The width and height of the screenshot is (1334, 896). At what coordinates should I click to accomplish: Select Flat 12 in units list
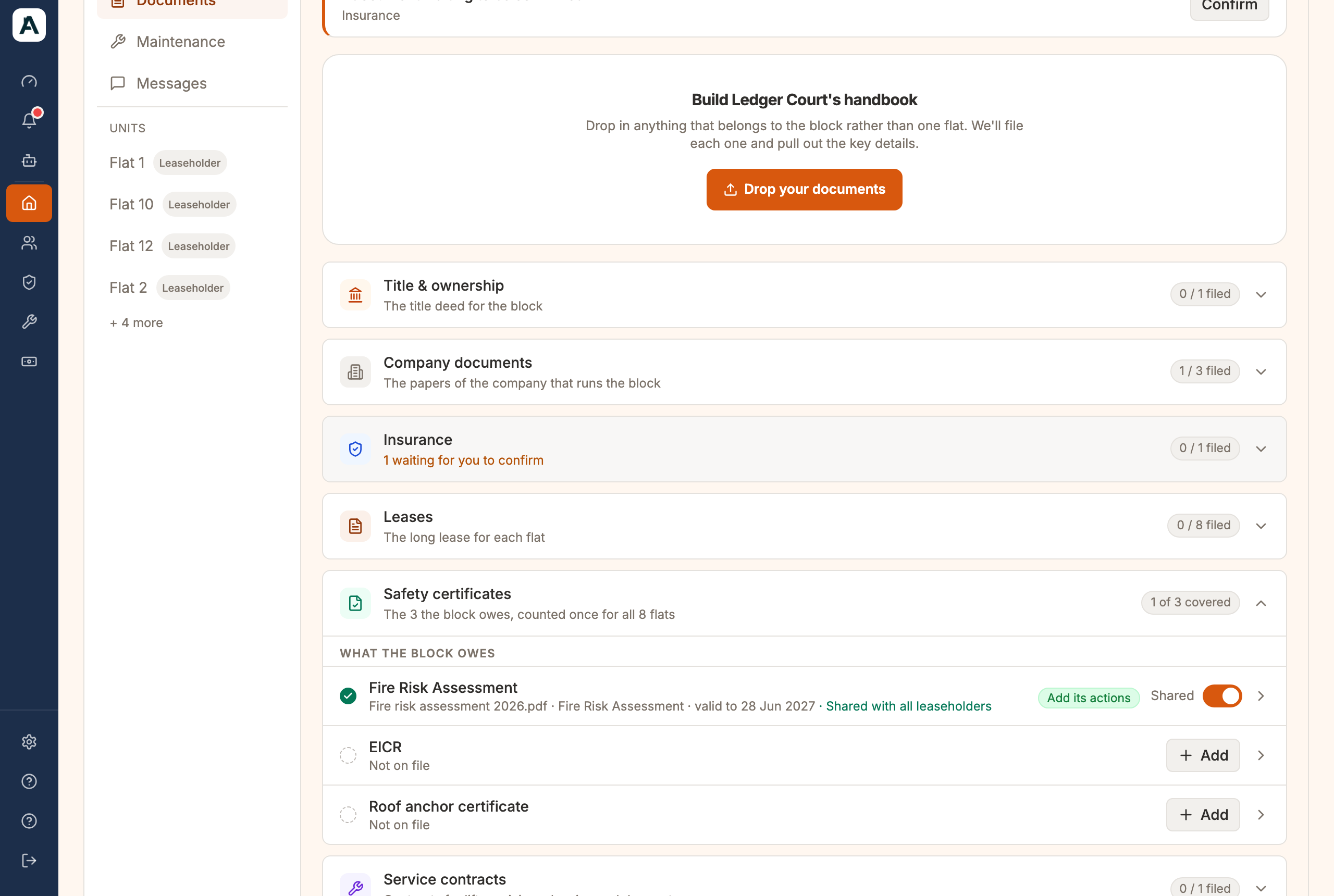(x=131, y=246)
